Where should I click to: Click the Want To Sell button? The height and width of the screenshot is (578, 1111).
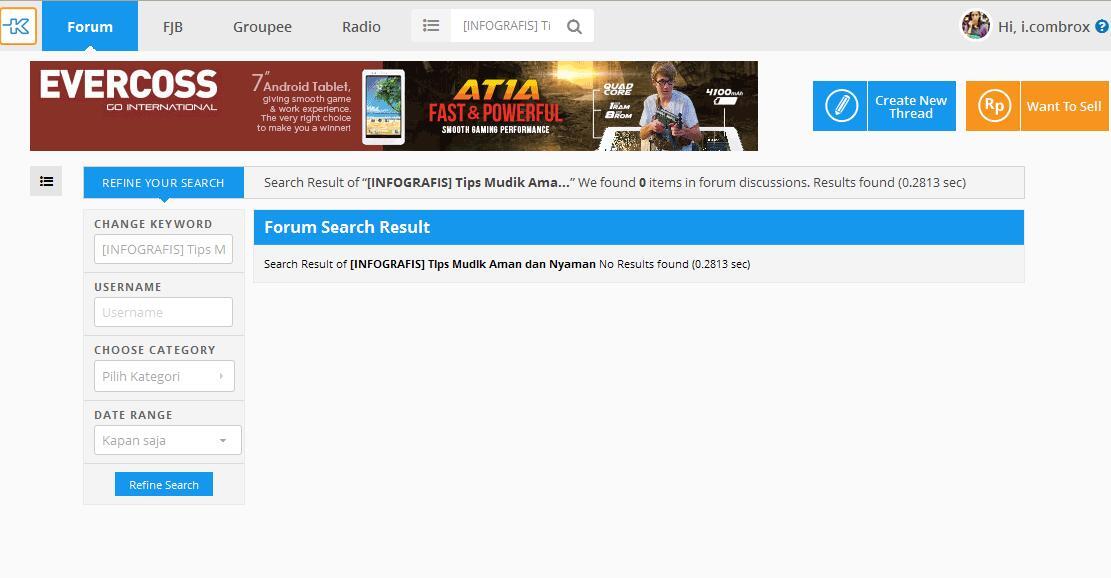1037,106
